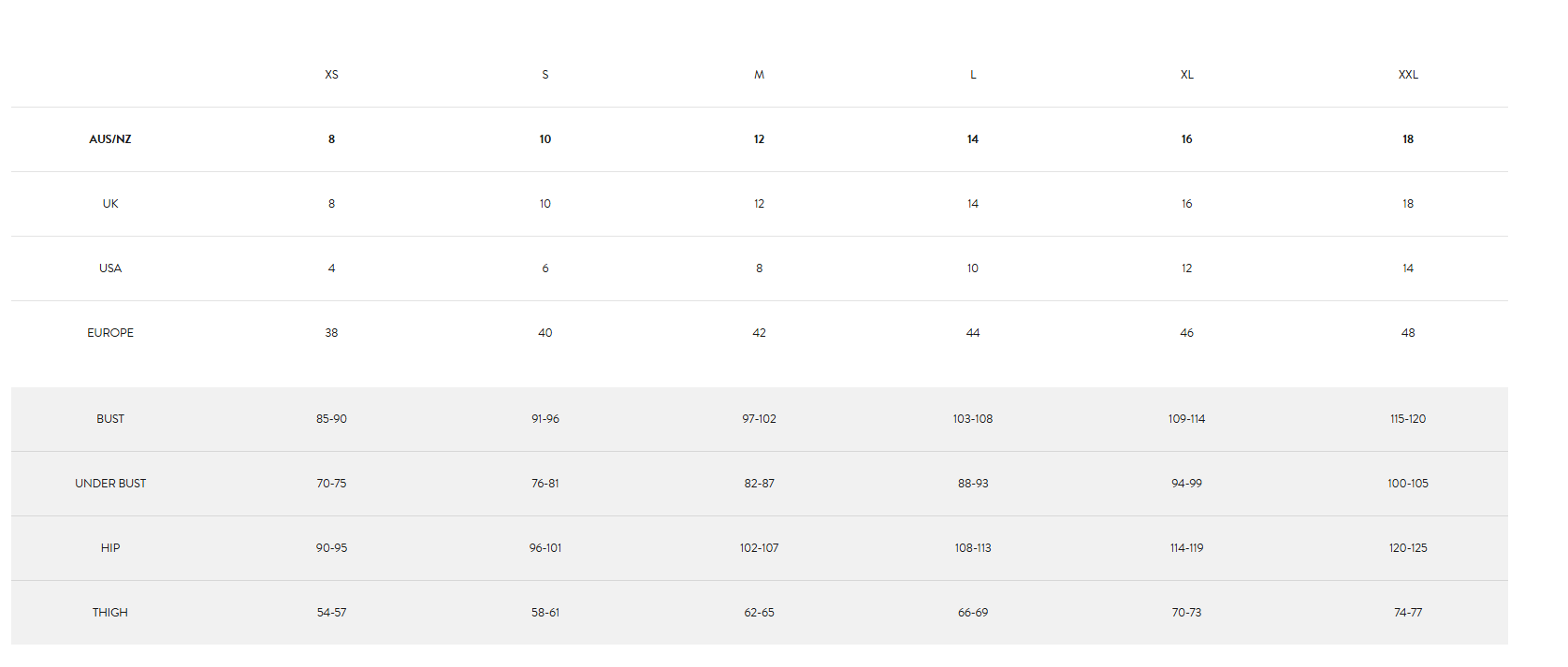
Task: Click the THIGH row label
Action: click(x=110, y=613)
